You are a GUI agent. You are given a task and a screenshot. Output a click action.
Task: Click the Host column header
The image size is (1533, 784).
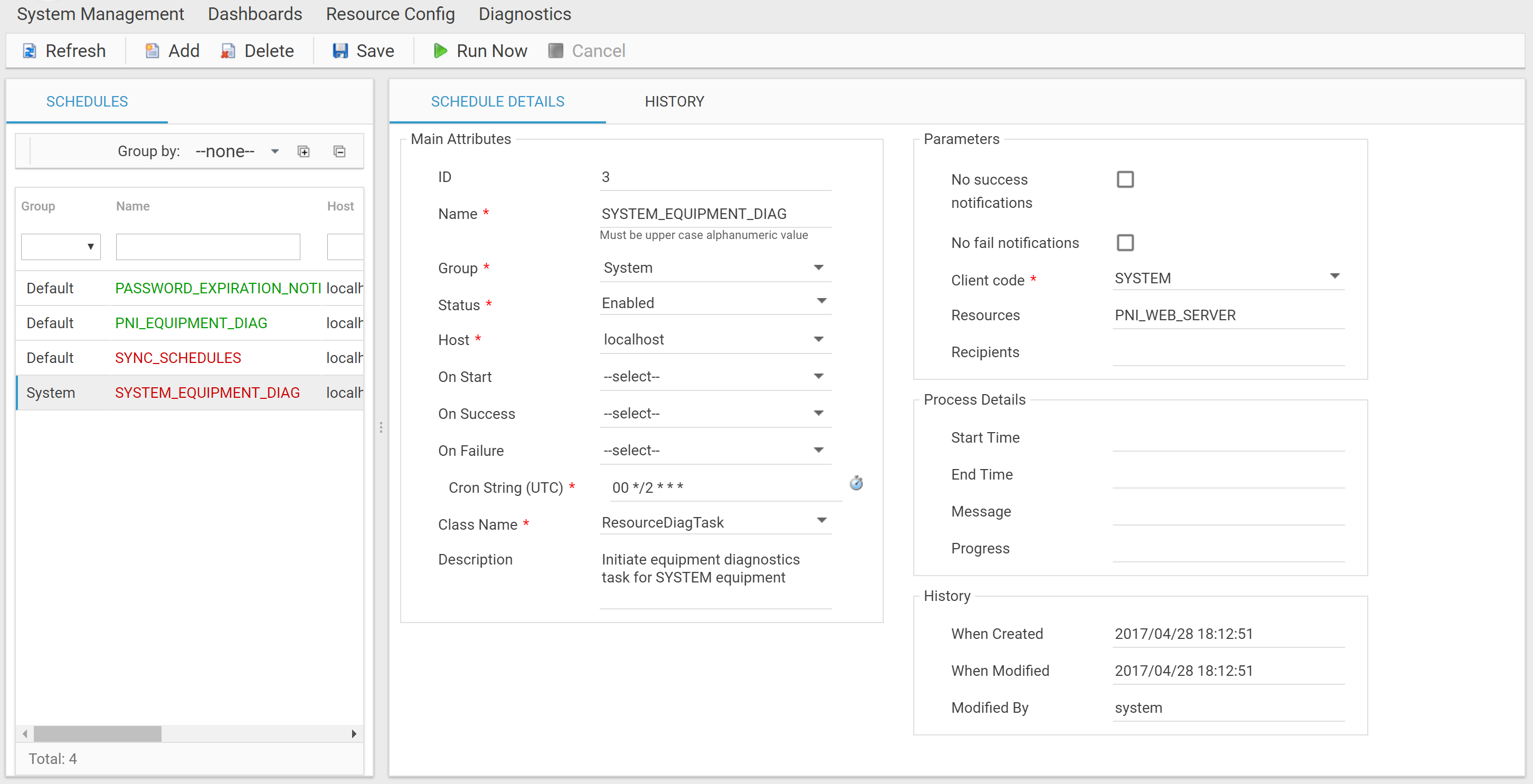(340, 206)
